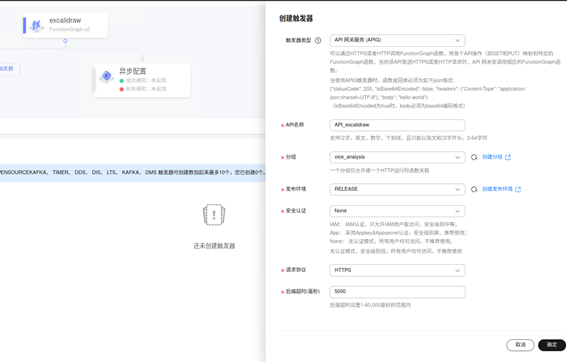Click the empty trigger placeholder icon
This screenshot has width=567, height=362.
pos(214,215)
